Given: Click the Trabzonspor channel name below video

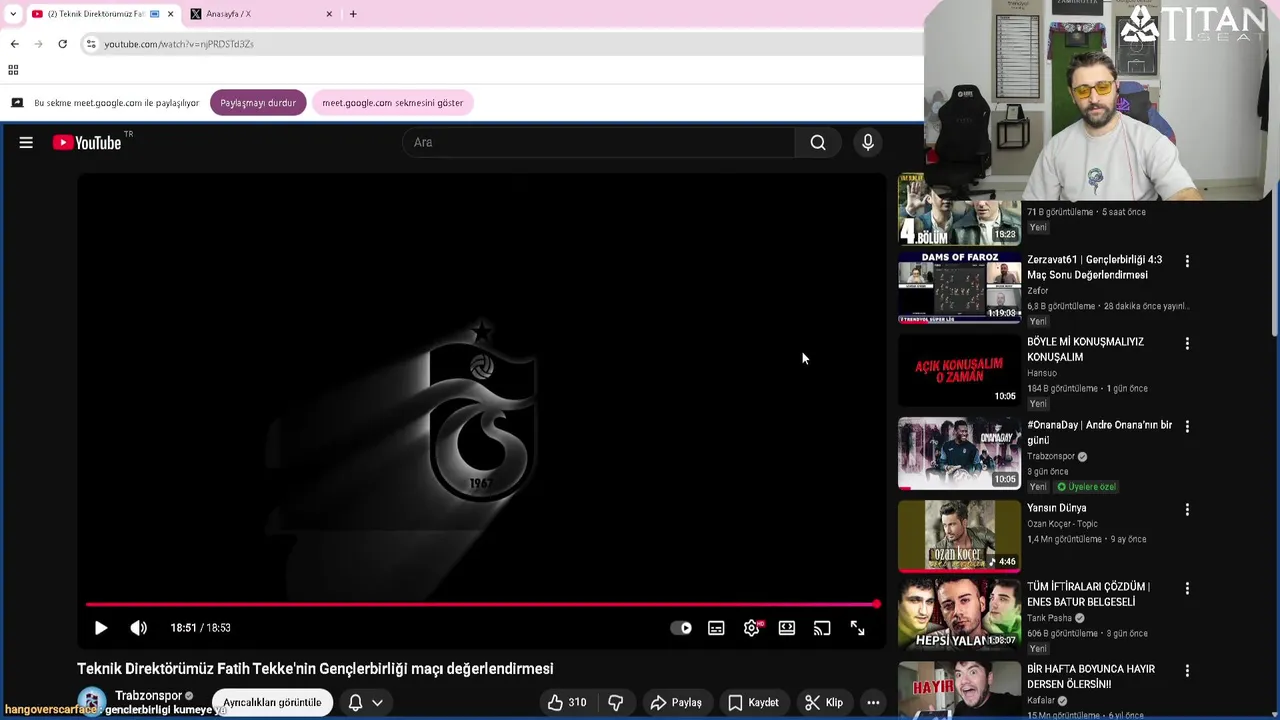Looking at the screenshot, I should (x=148, y=695).
